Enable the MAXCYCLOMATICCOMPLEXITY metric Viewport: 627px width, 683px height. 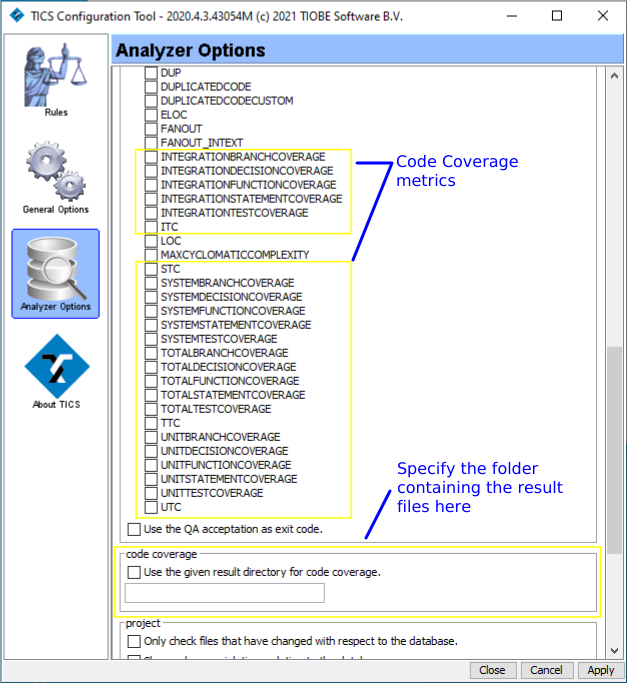(x=151, y=255)
